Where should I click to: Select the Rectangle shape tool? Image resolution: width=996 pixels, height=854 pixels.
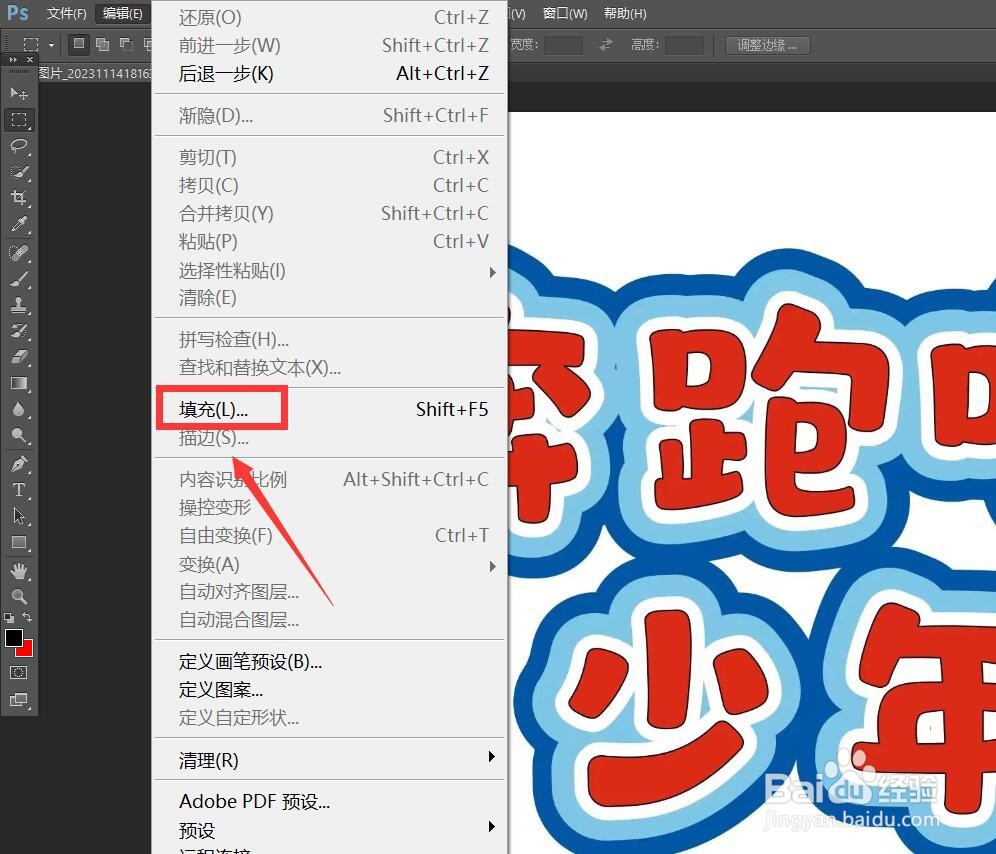pos(19,542)
